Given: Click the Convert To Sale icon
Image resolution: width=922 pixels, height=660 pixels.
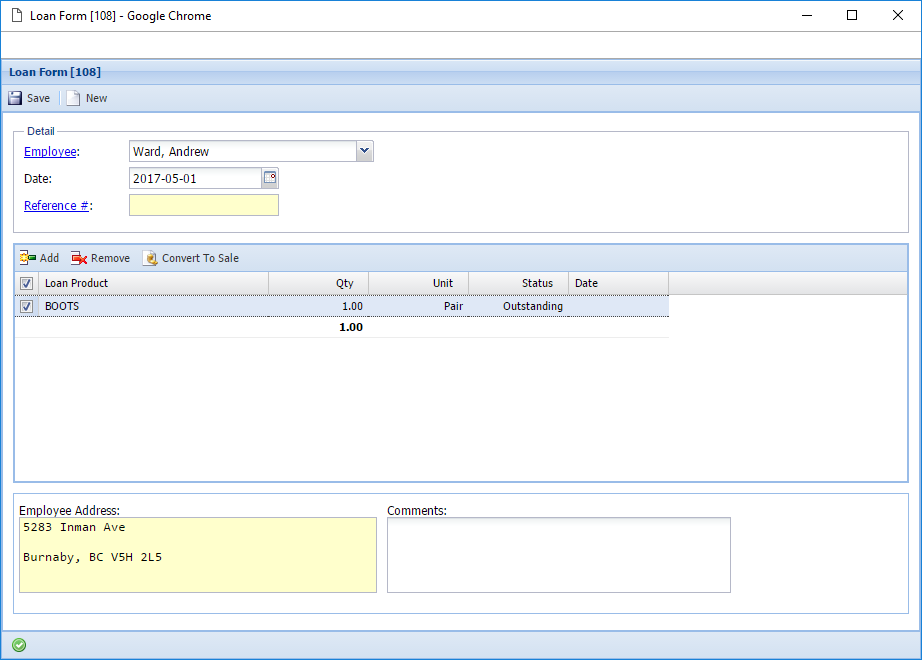Looking at the screenshot, I should (x=150, y=258).
